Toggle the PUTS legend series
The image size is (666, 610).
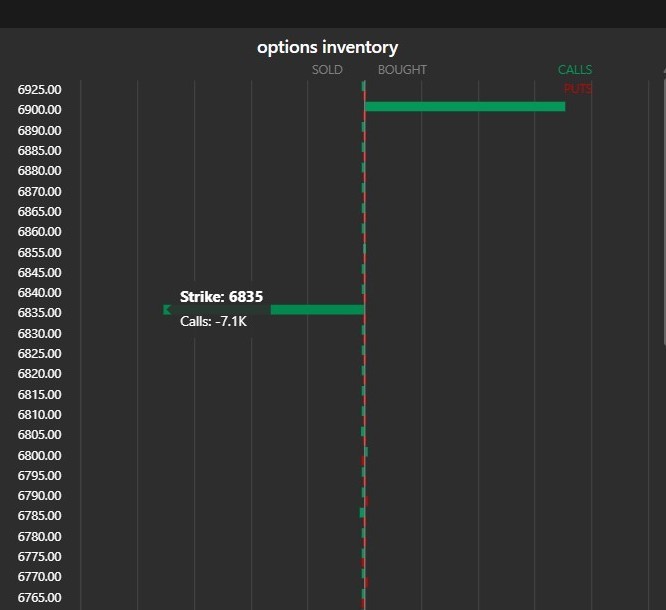point(577,89)
